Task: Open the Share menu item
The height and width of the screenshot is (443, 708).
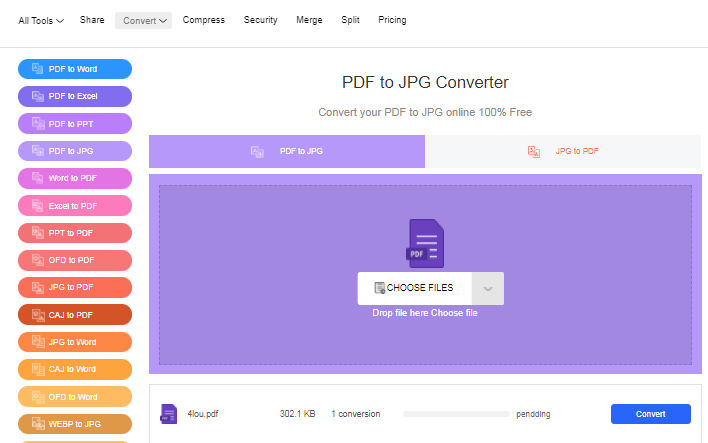Action: tap(92, 20)
